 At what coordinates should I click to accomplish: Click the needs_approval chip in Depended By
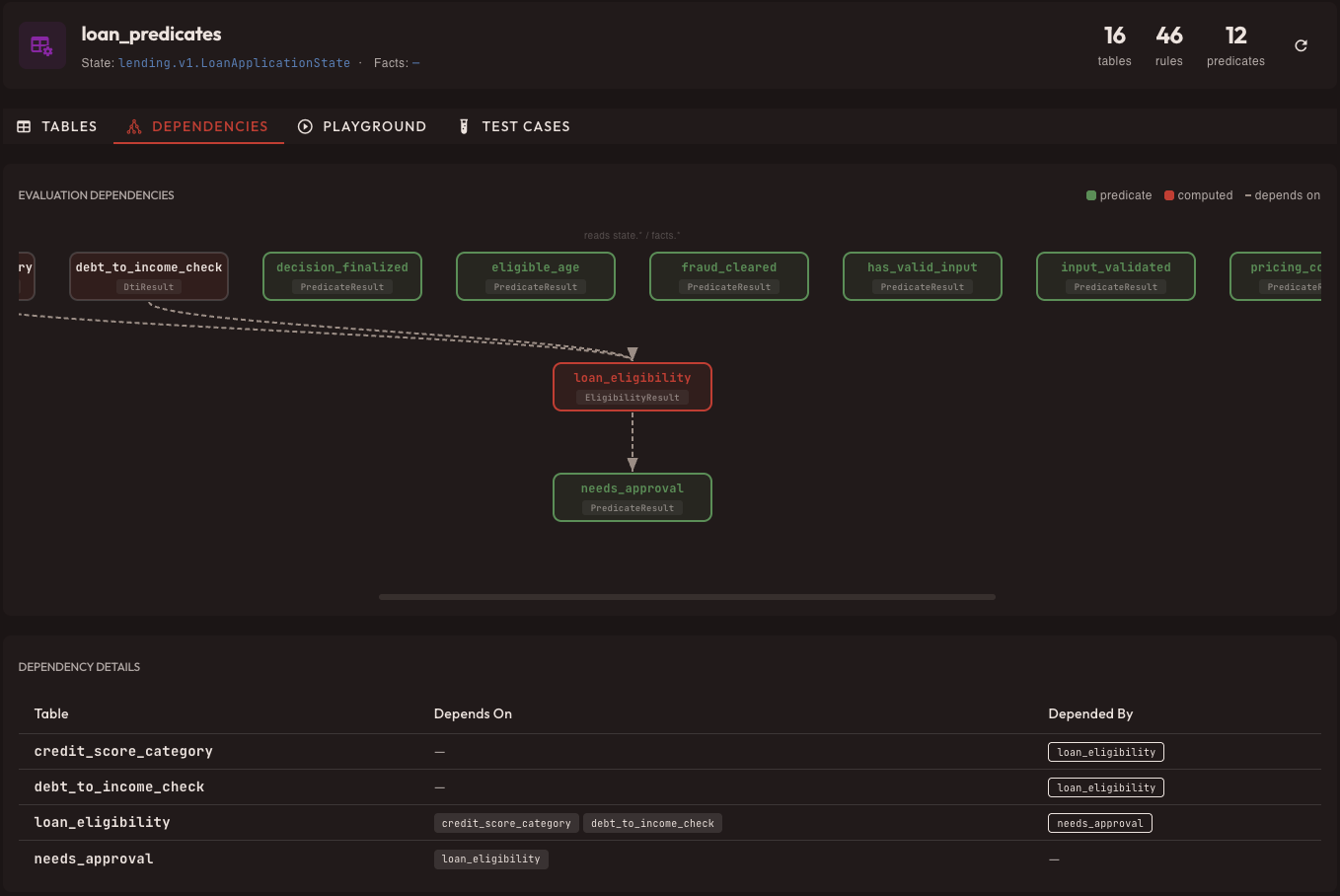click(x=1099, y=822)
